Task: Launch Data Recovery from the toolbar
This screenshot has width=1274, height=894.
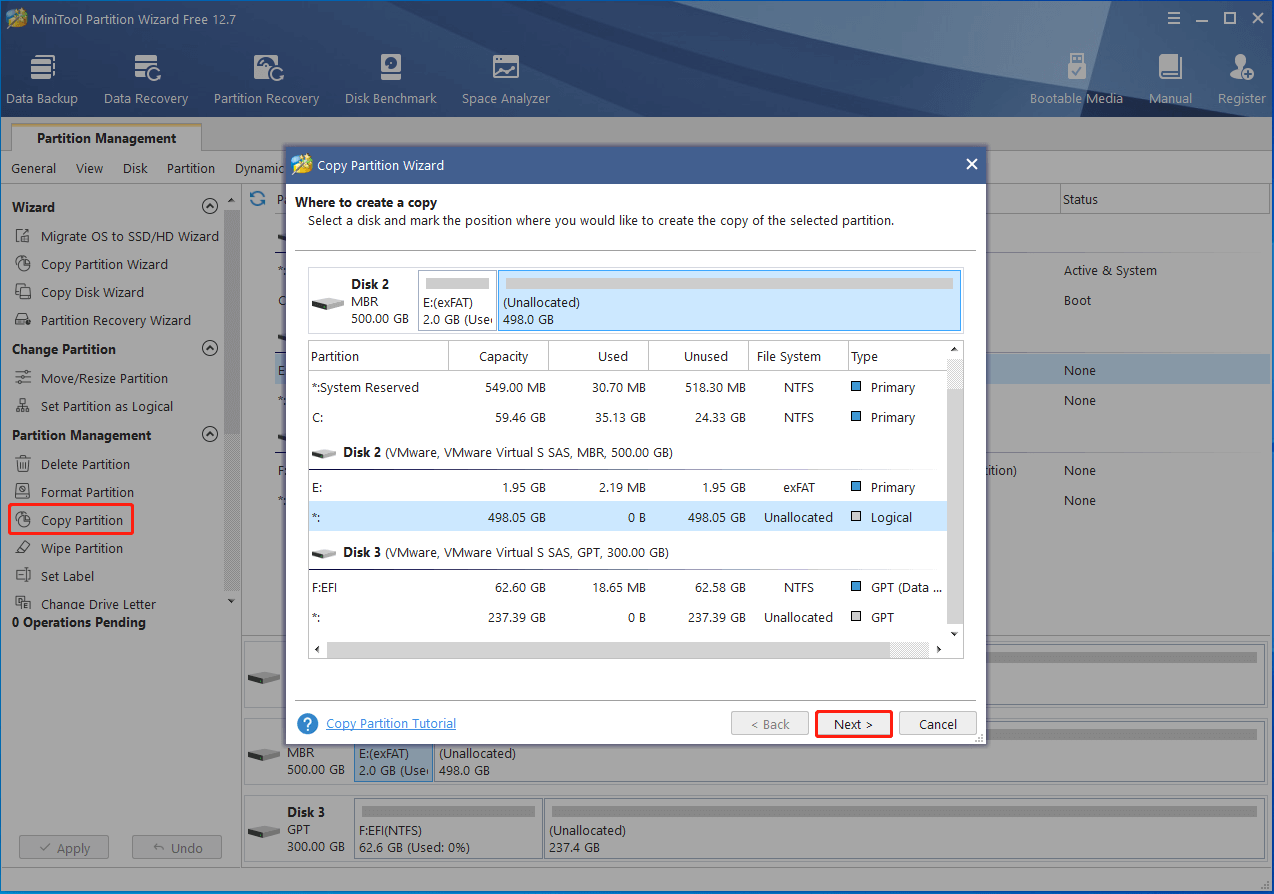Action: pos(146,80)
